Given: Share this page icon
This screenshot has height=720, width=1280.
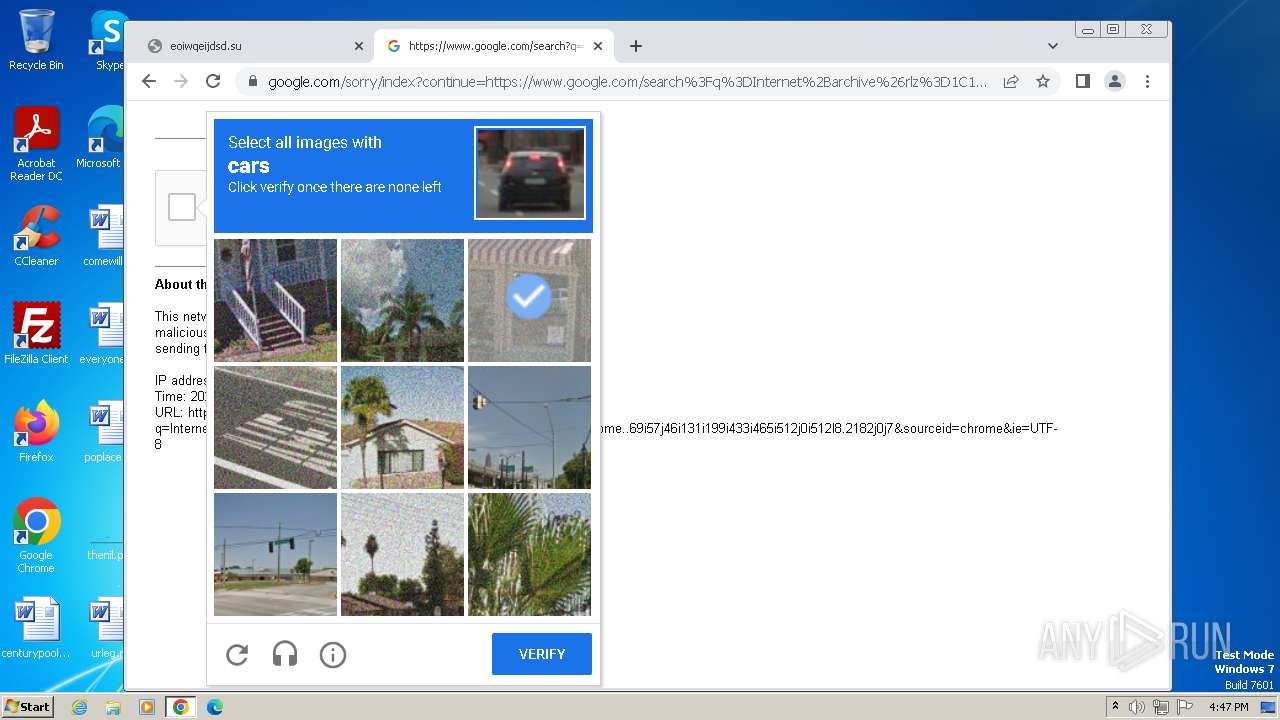Looking at the screenshot, I should (x=1011, y=82).
